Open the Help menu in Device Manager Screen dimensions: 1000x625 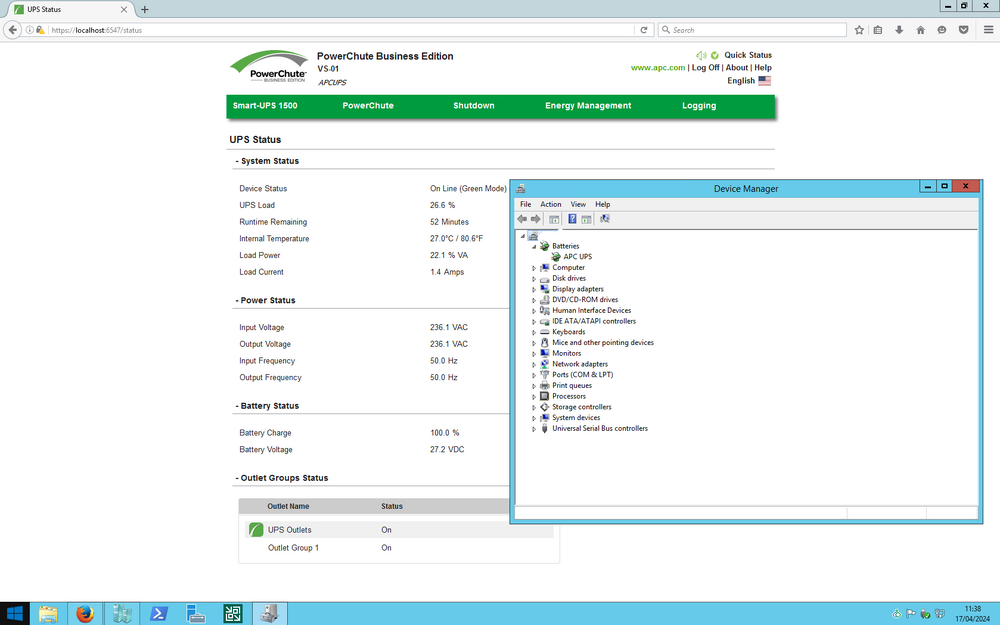coord(603,204)
